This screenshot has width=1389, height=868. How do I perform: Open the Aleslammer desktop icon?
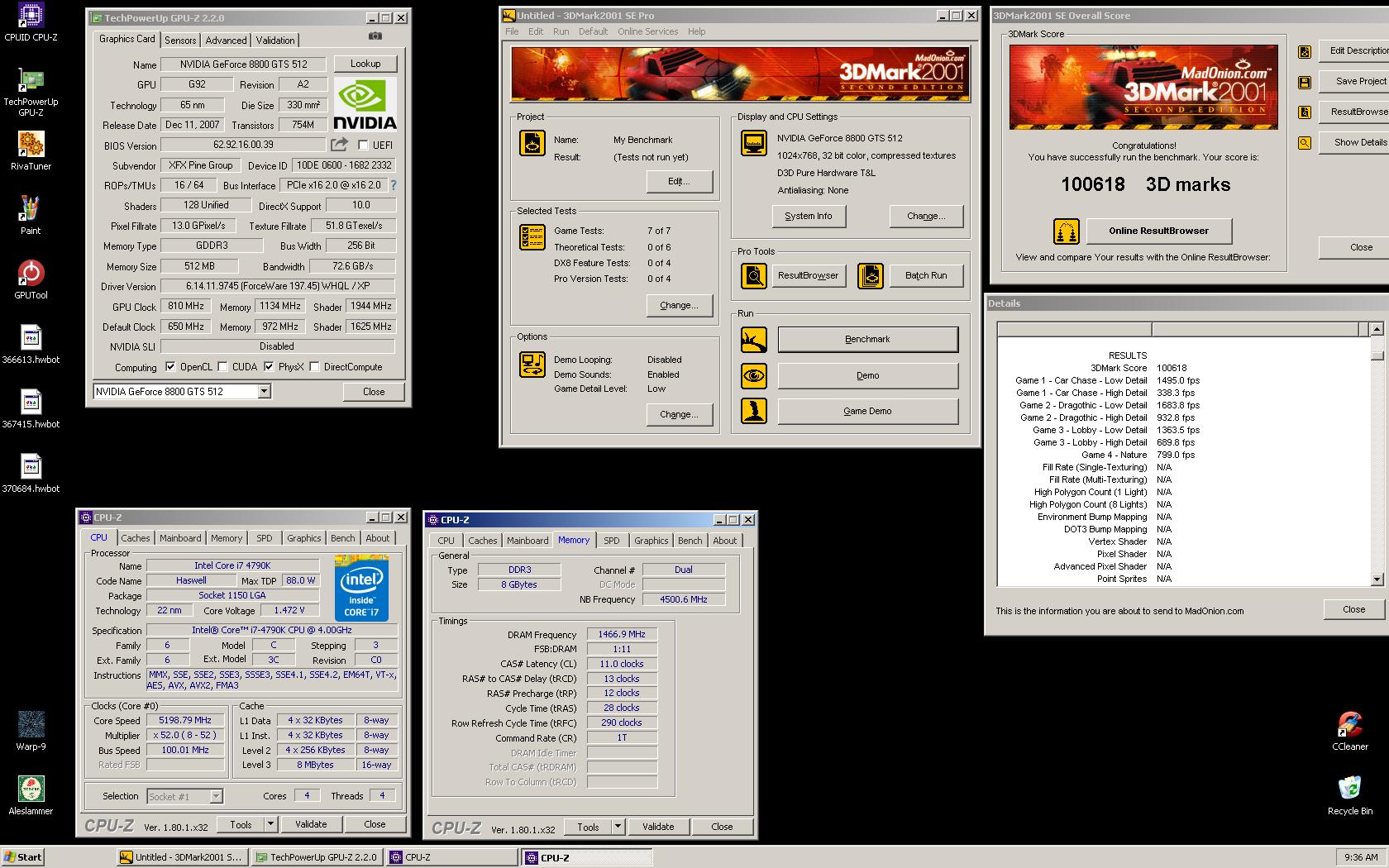31,789
